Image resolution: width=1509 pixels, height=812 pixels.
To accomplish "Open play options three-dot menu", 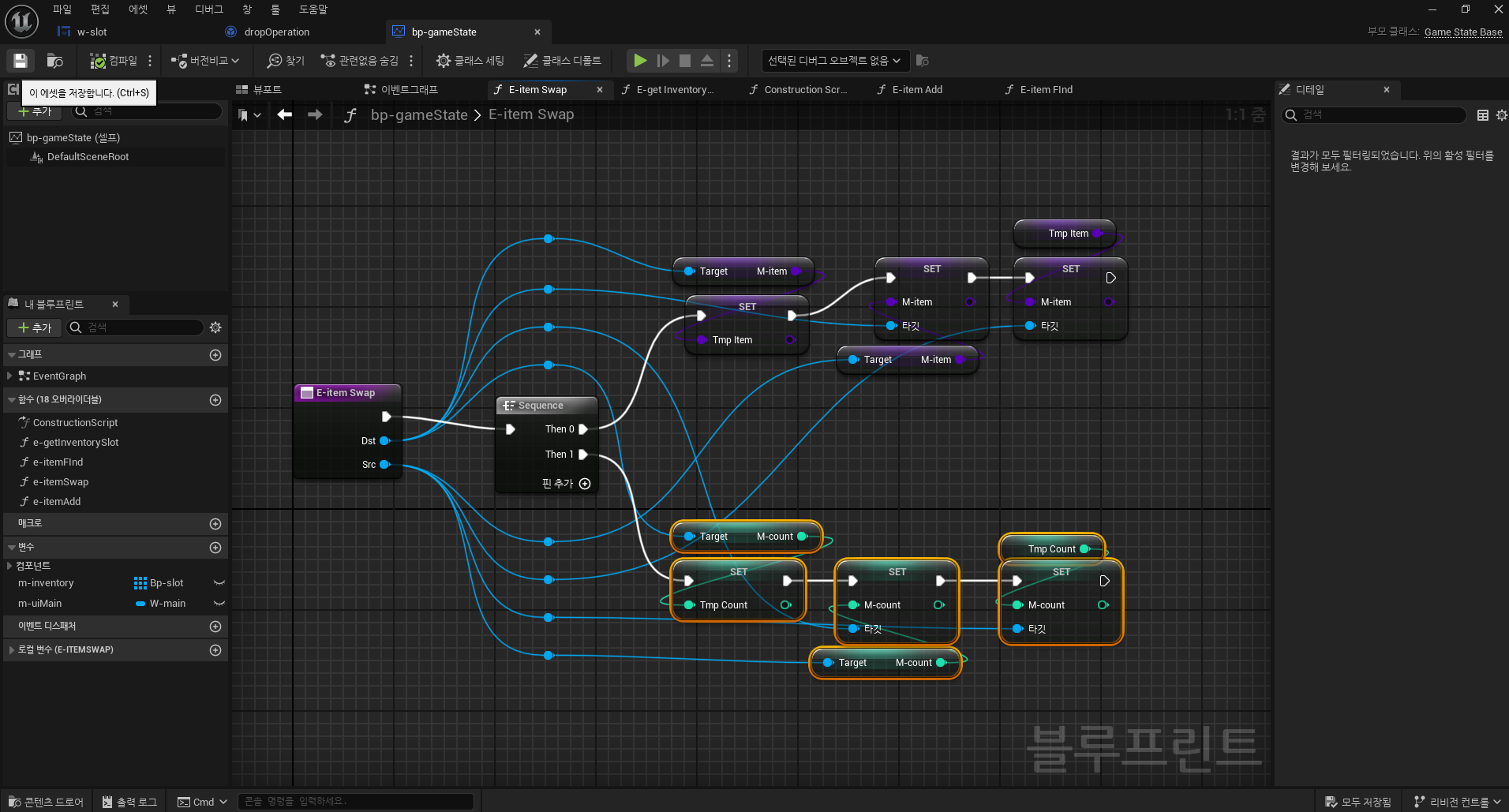I will click(x=729, y=61).
